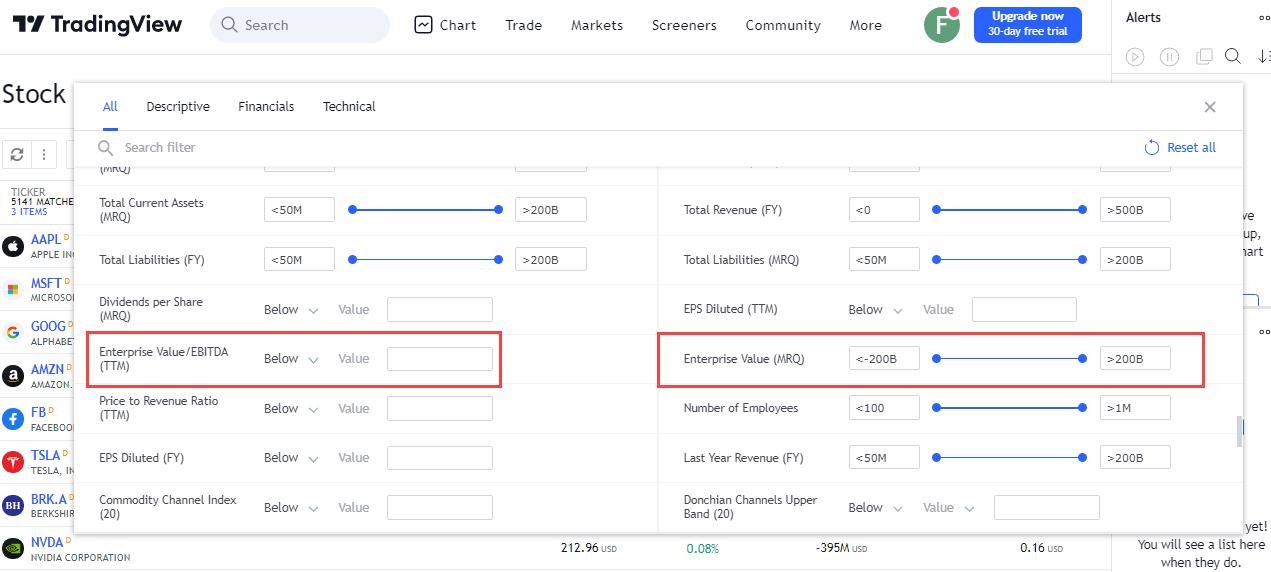Viewport: 1271px width, 572px height.
Task: Click the clone alerts icon
Action: pos(1204,57)
